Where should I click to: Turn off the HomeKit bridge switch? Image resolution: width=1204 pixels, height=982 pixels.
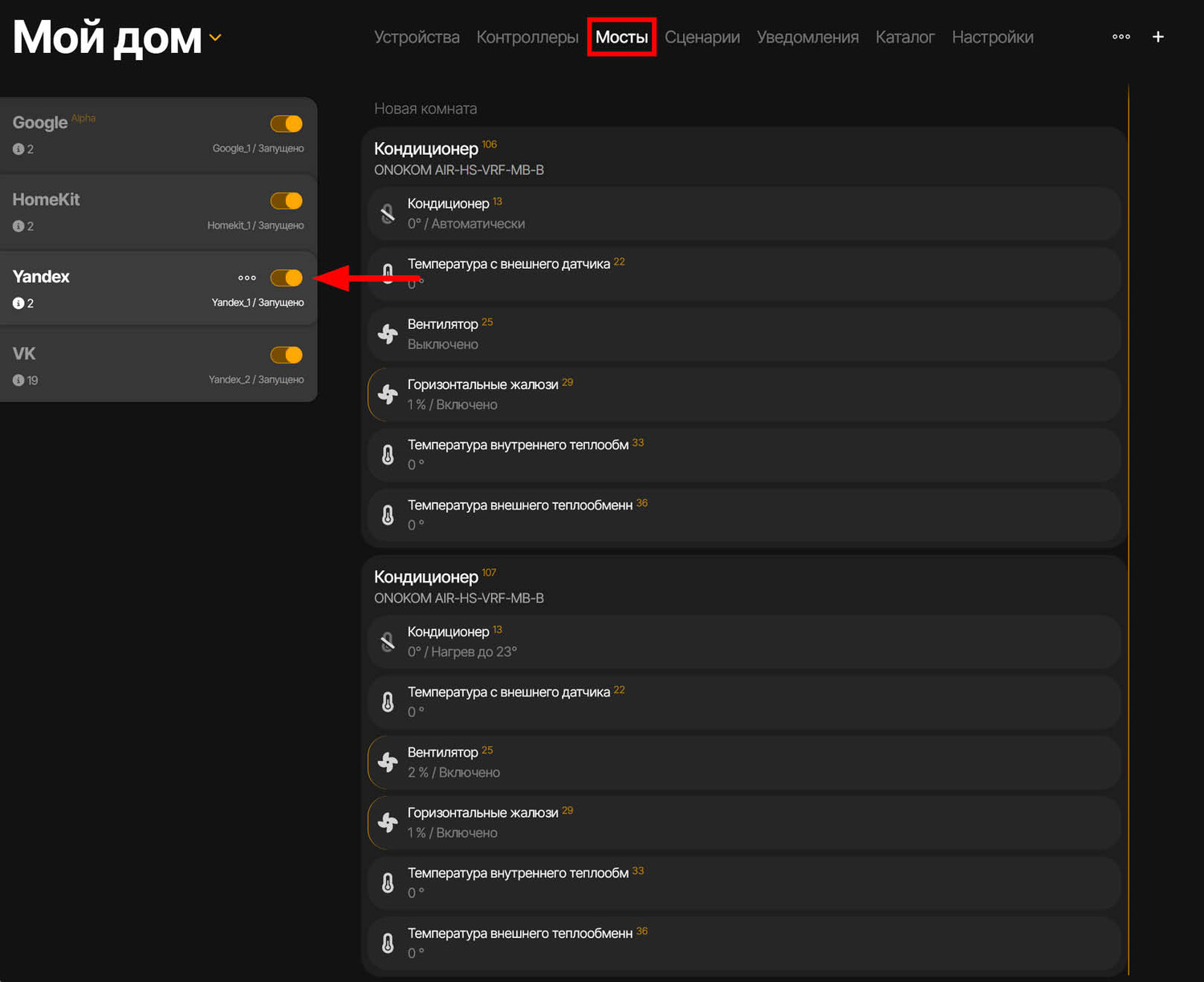tap(287, 201)
